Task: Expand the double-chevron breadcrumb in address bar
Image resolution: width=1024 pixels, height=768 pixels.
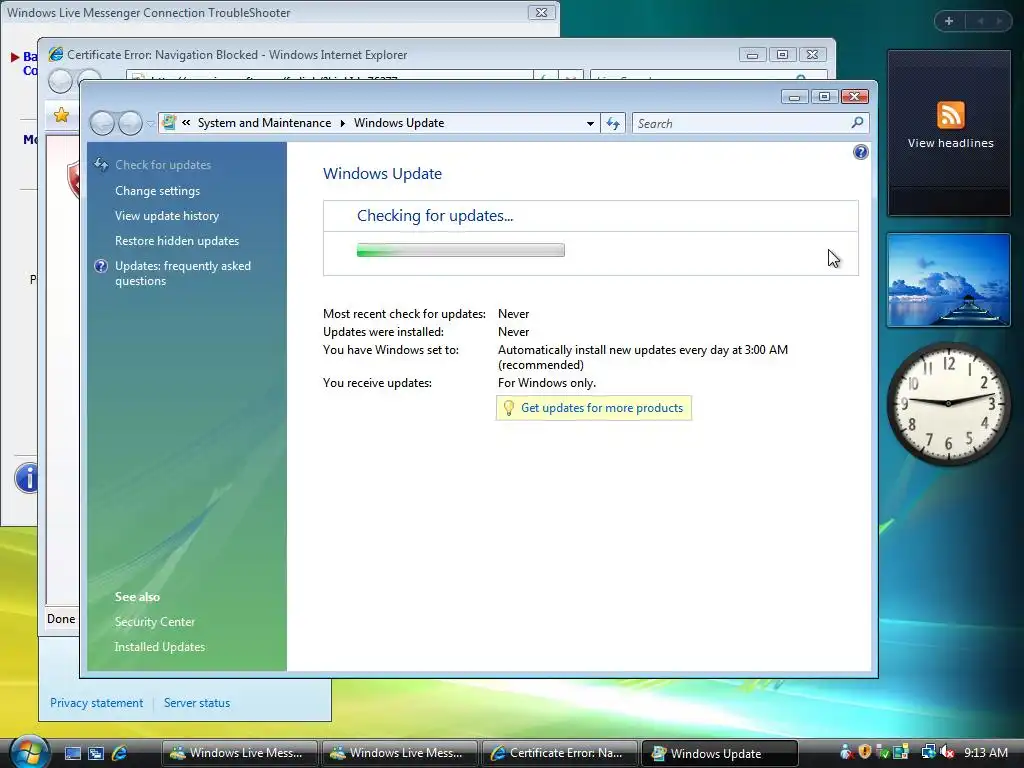Action: pyautogui.click(x=186, y=123)
